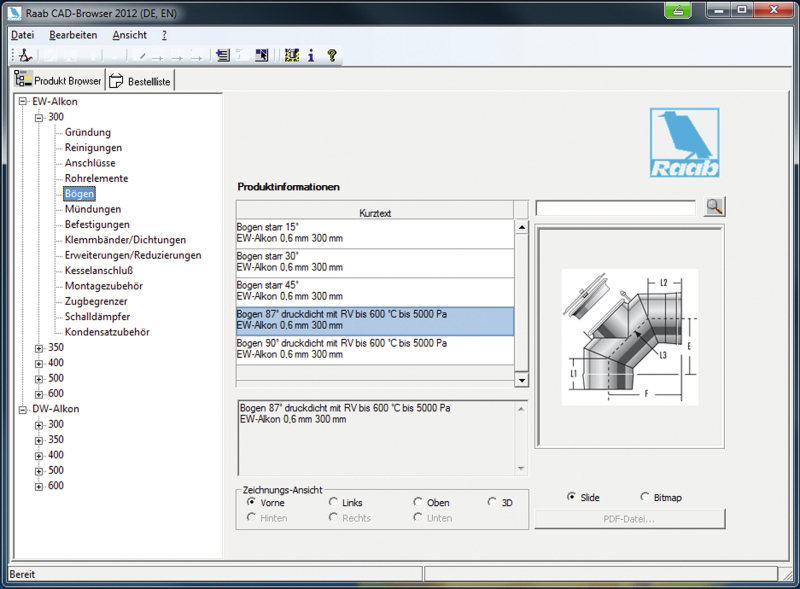800x589 pixels.
Task: Choose the Bitmap preview option
Action: [x=645, y=497]
